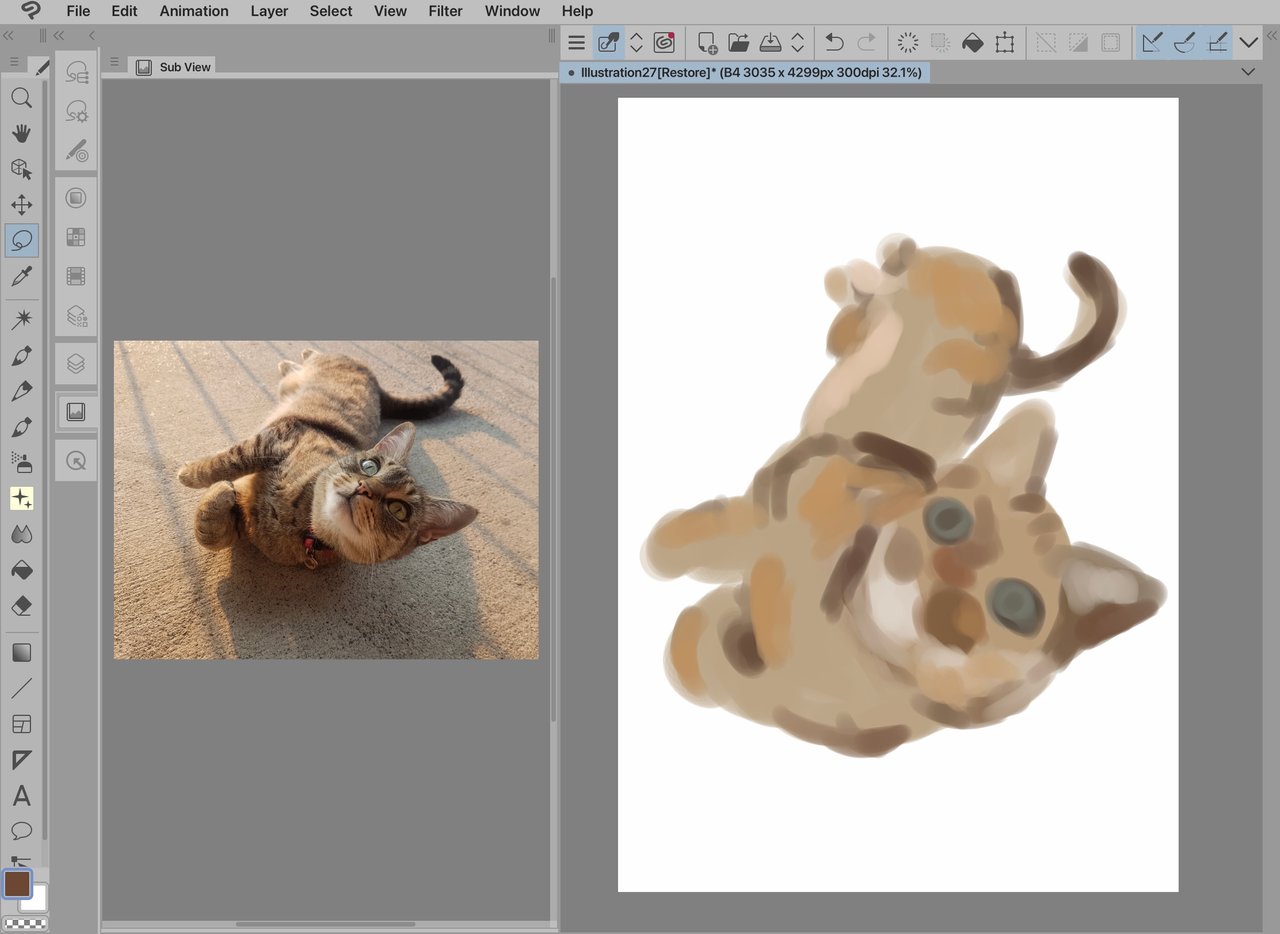Click the Invert selected area icon
The image size is (1280, 934).
(1078, 42)
